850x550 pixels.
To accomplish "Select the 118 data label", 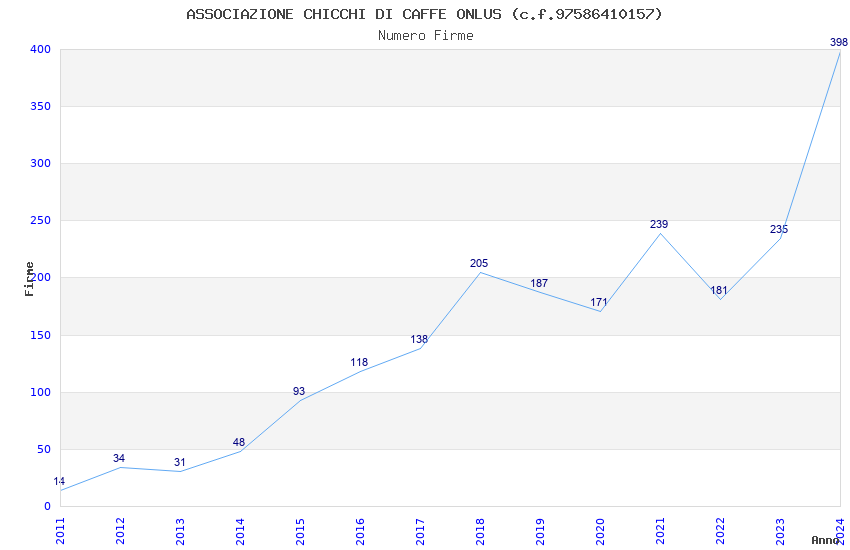I will (x=359, y=363).
